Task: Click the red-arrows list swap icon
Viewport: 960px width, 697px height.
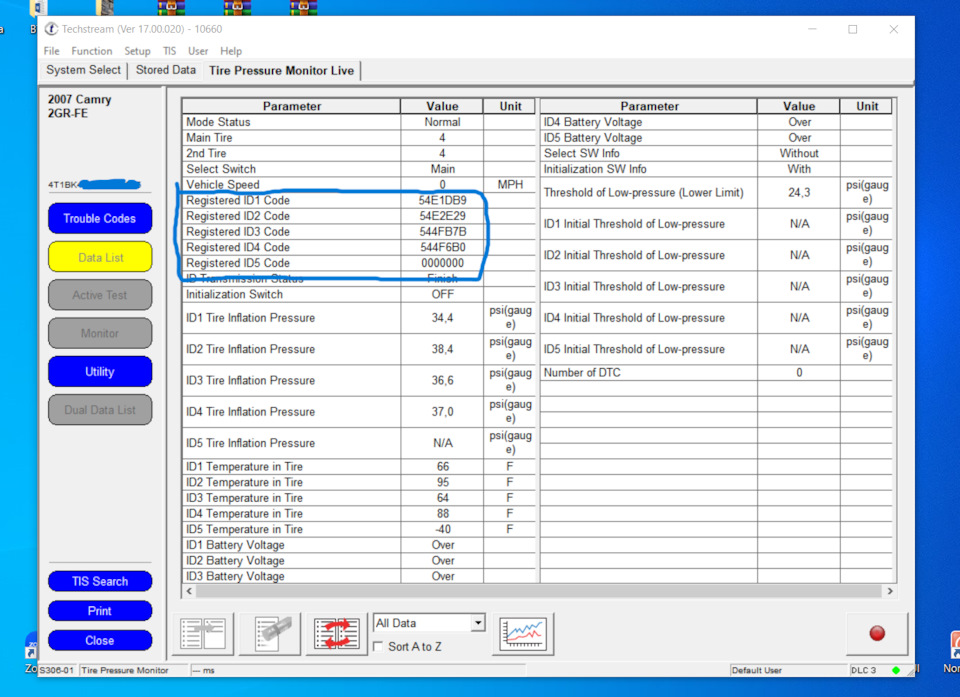Action: pyautogui.click(x=337, y=633)
